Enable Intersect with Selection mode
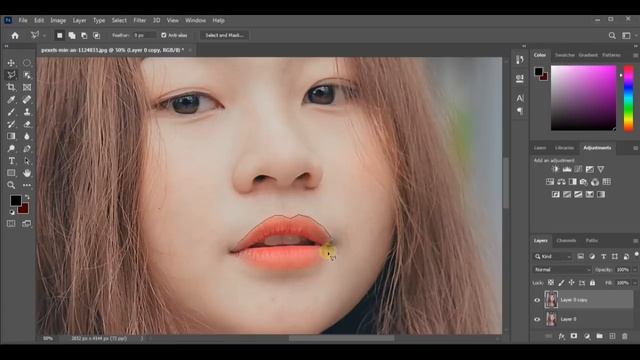 pos(96,36)
